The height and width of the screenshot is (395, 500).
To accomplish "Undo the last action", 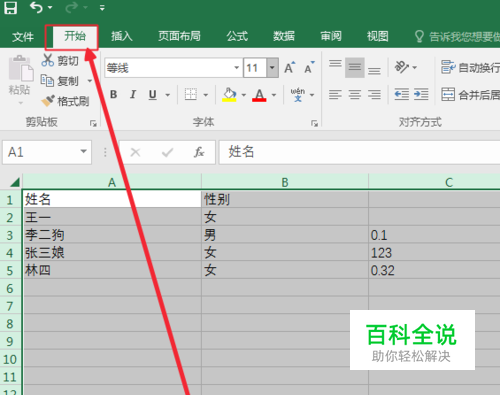I will point(36,7).
